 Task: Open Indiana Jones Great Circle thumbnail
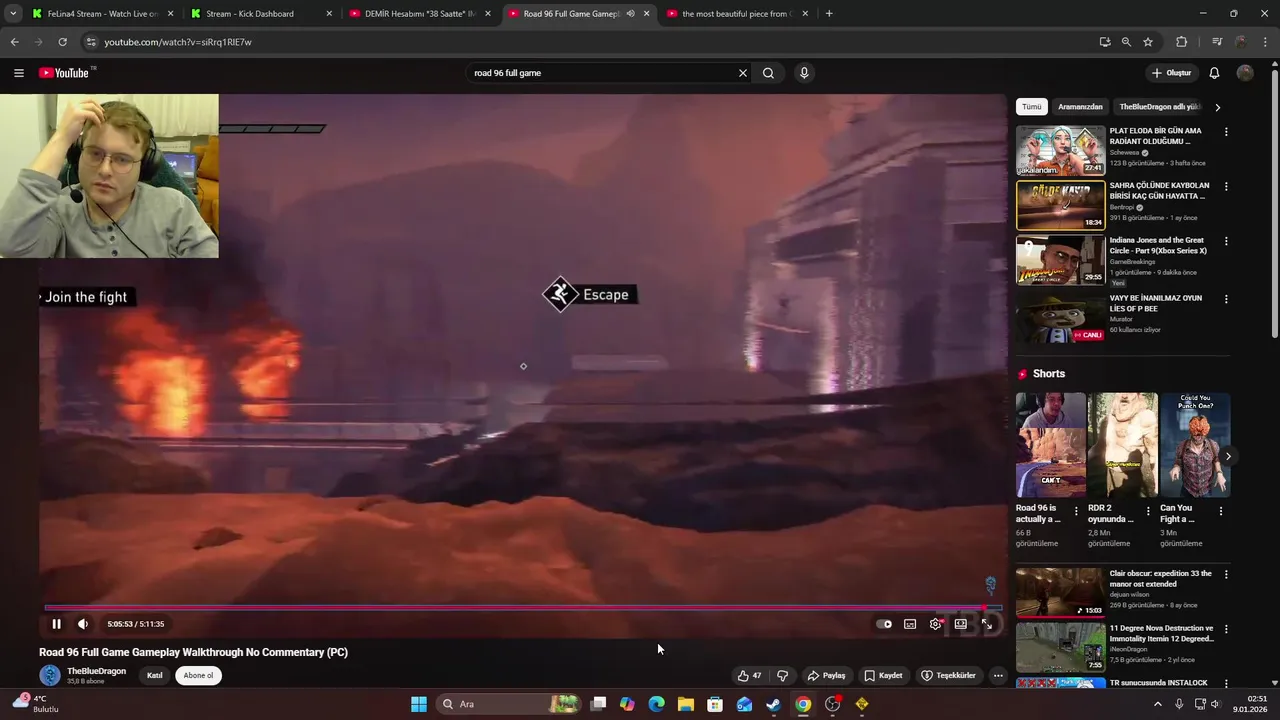[1061, 260]
